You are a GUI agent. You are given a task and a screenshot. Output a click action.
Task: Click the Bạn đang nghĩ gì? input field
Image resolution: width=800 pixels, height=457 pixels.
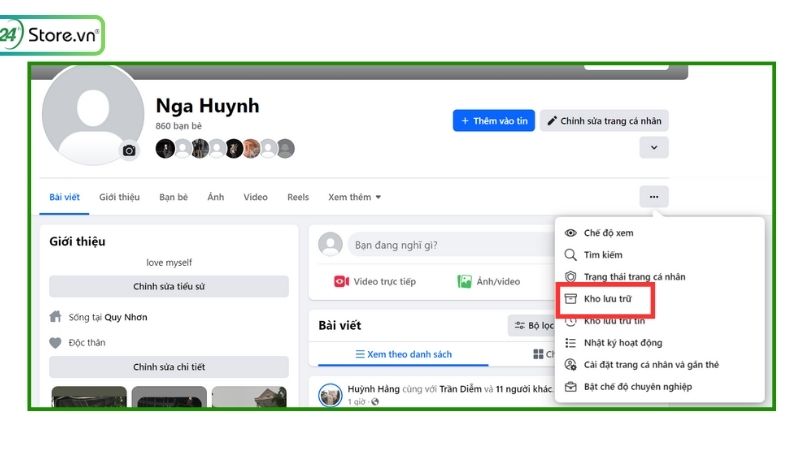tap(452, 245)
